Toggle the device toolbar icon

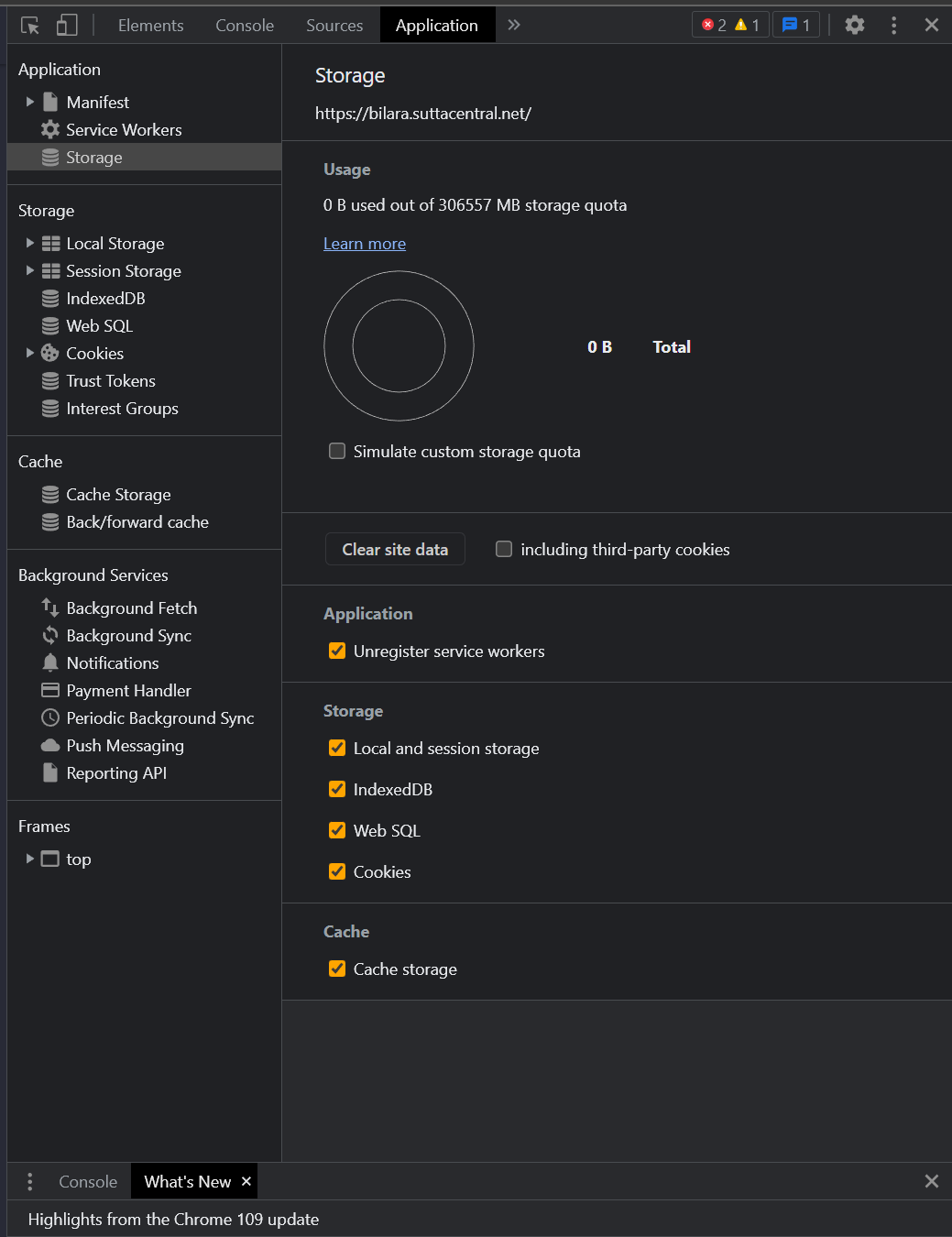(67, 26)
